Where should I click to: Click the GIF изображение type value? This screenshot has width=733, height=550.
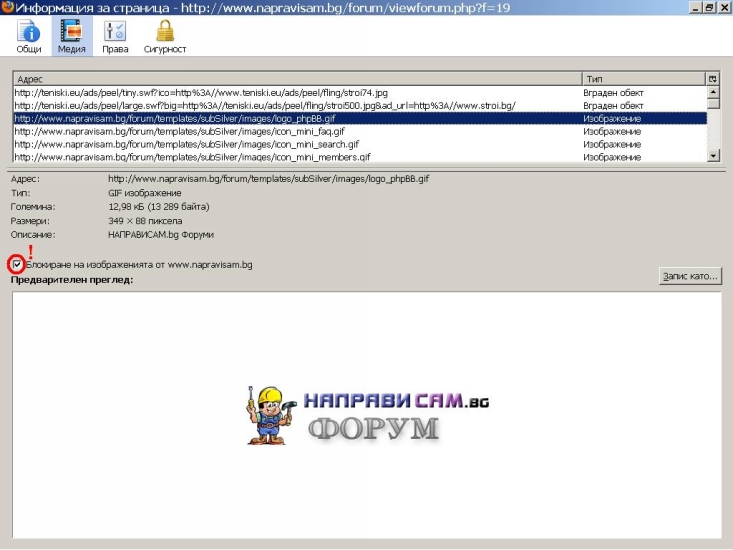(144, 193)
